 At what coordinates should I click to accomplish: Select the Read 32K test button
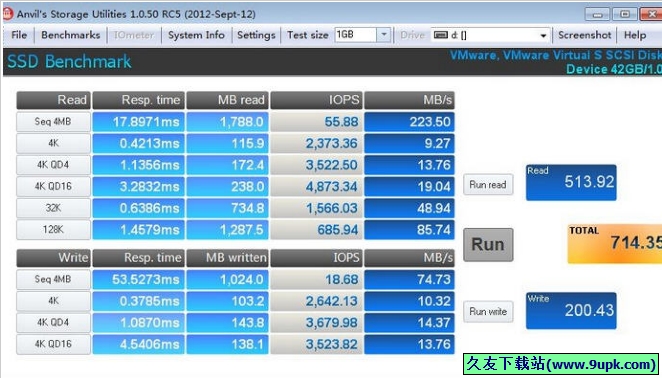tap(53, 208)
